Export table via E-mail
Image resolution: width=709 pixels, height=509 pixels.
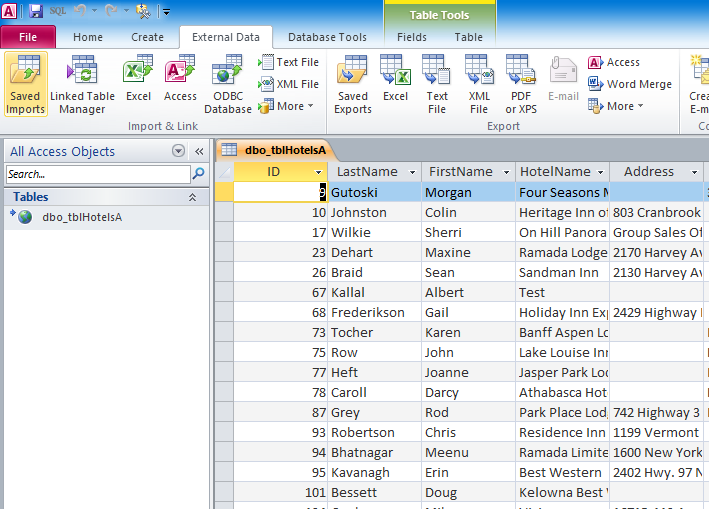pyautogui.click(x=563, y=79)
